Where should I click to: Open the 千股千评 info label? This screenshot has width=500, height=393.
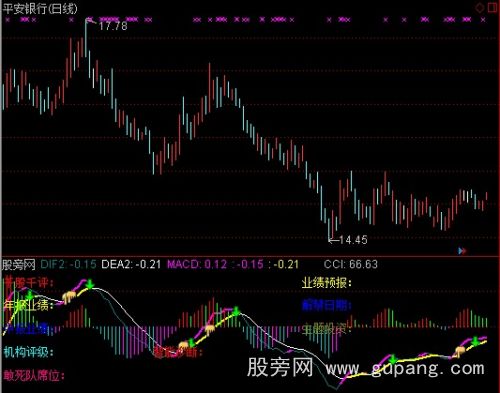pyautogui.click(x=29, y=283)
